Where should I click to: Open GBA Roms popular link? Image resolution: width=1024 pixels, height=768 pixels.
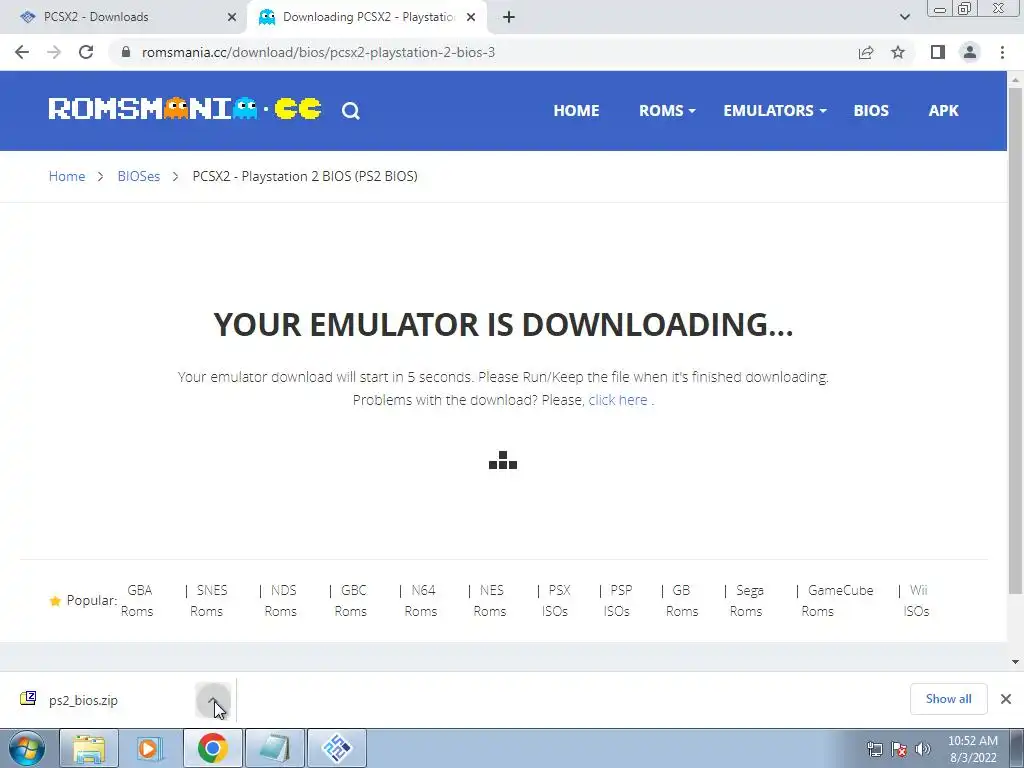137,601
